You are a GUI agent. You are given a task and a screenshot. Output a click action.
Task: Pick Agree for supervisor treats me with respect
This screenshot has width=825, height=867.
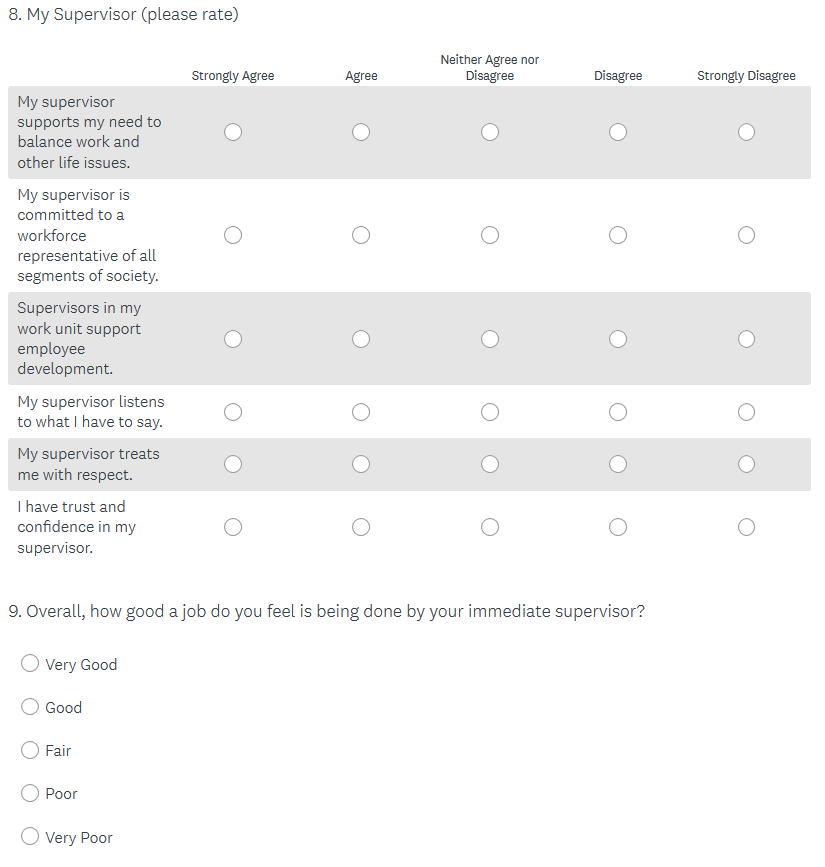click(x=361, y=464)
